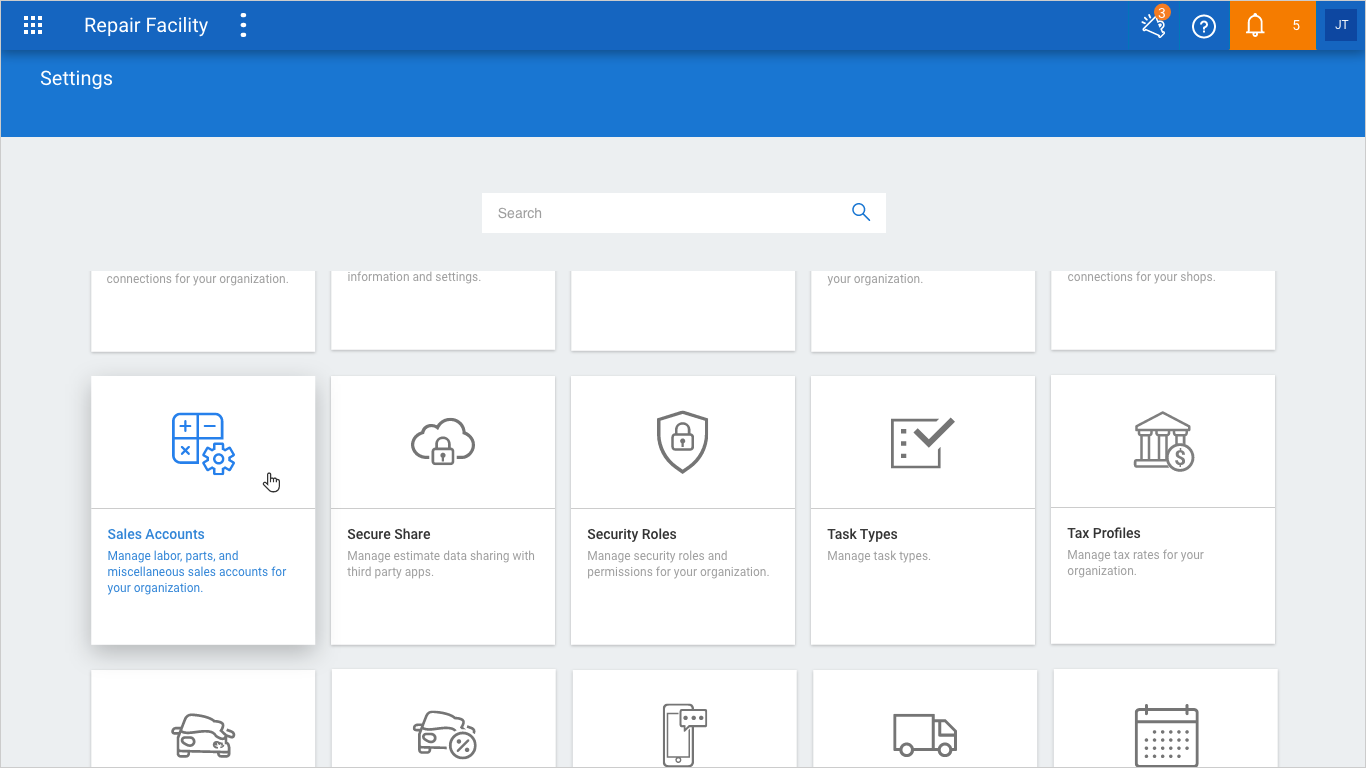Click the calendar icon card
1366x768 pixels.
(x=1166, y=735)
